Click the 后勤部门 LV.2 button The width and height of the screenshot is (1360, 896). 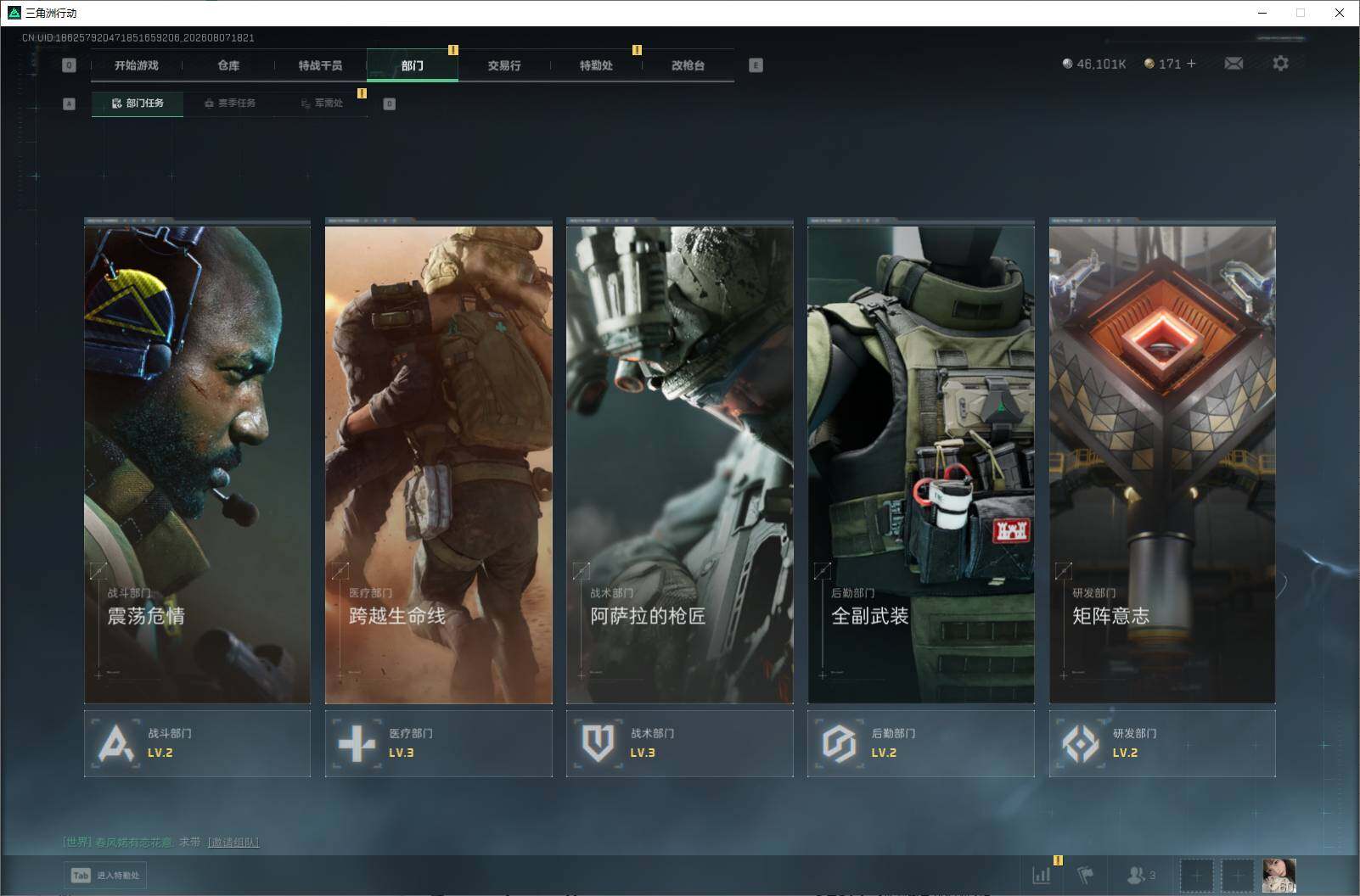tap(920, 743)
